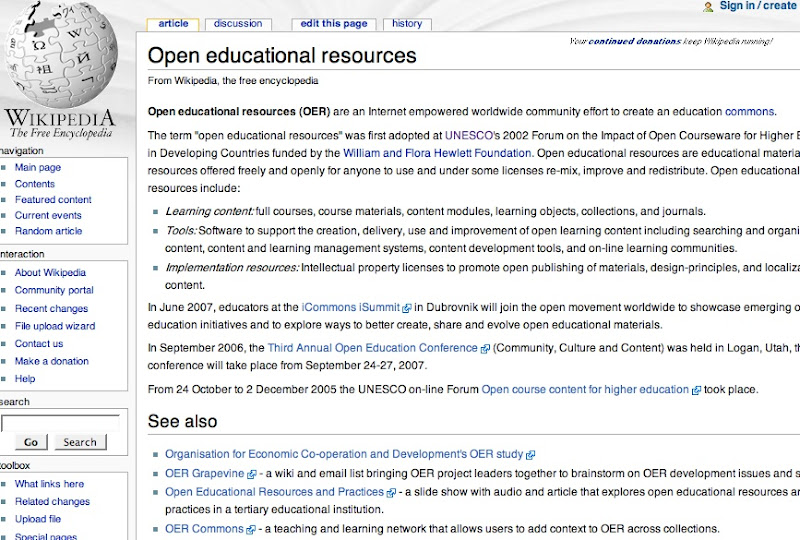Open the edit this page tab

pos(334,24)
